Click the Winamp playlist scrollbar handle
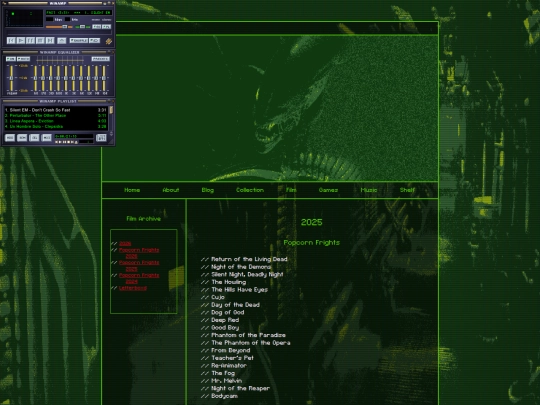The image size is (540, 405). [x=111, y=110]
